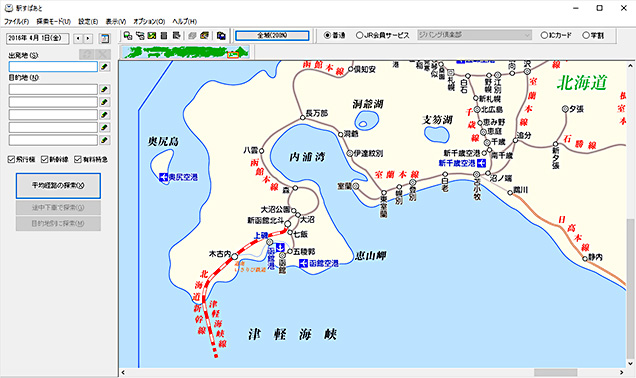Click into the 出発地 input field
Screen dimensions: 636x378
coord(53,67)
